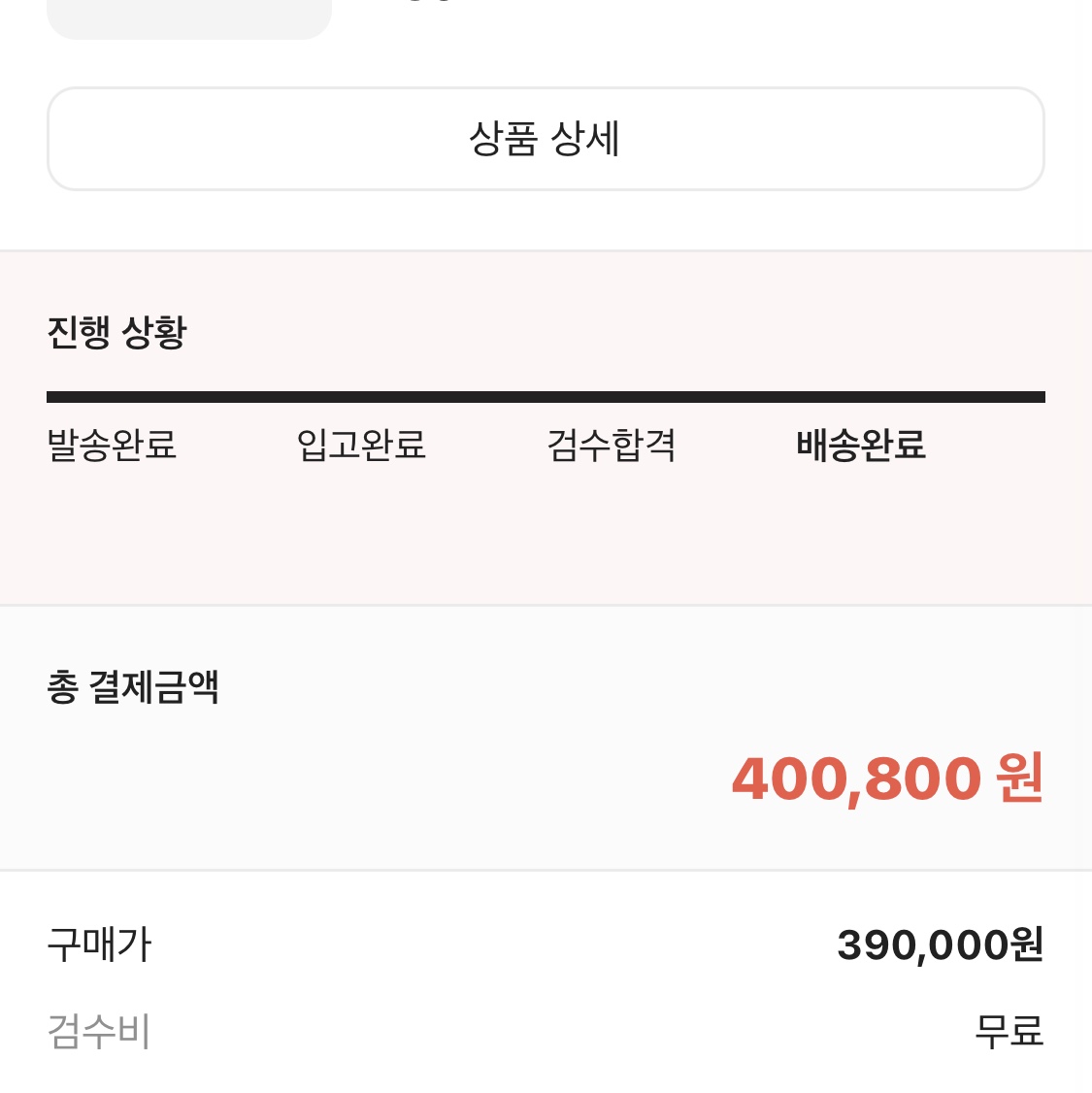The image size is (1092, 1093).
Task: Click the 진행 상황 section heading
Action: click(x=117, y=332)
